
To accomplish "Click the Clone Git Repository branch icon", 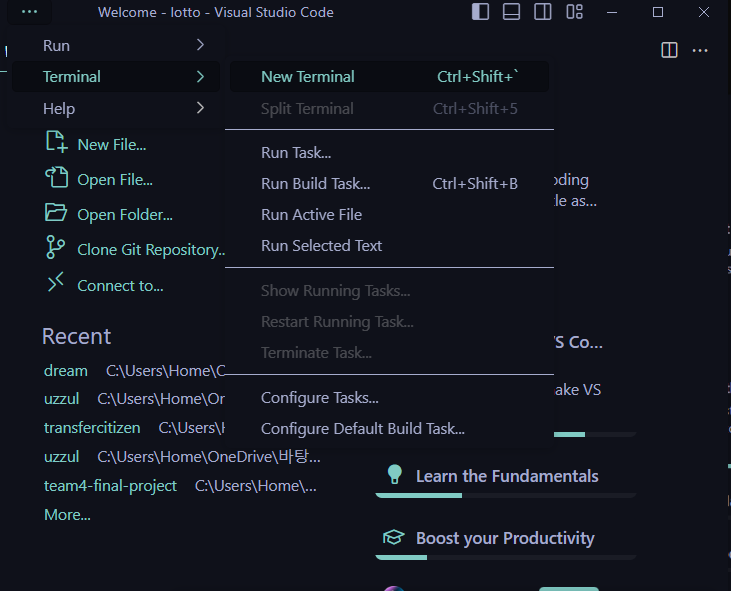I will pos(55,247).
